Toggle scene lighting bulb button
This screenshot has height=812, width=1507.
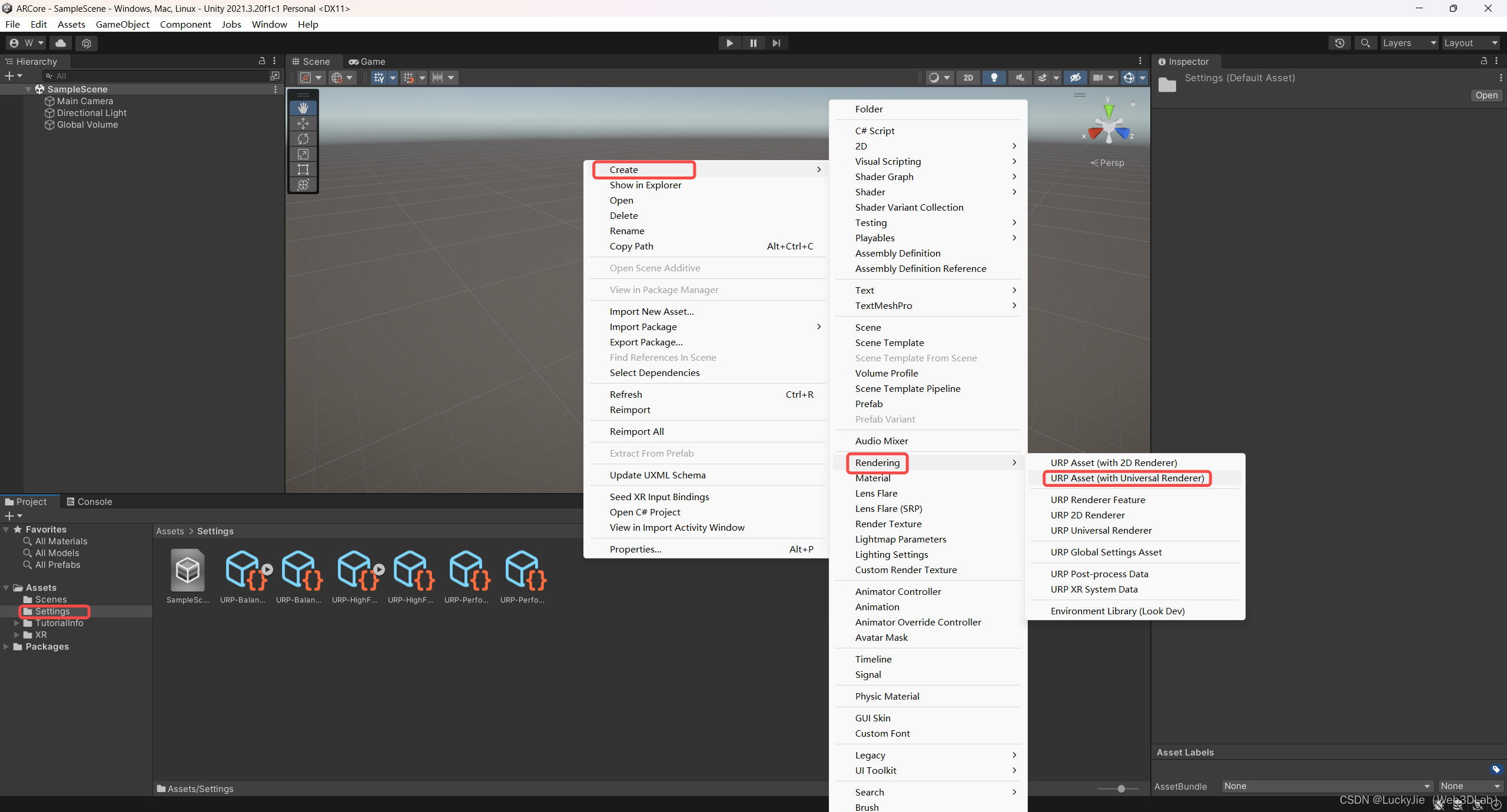[994, 78]
